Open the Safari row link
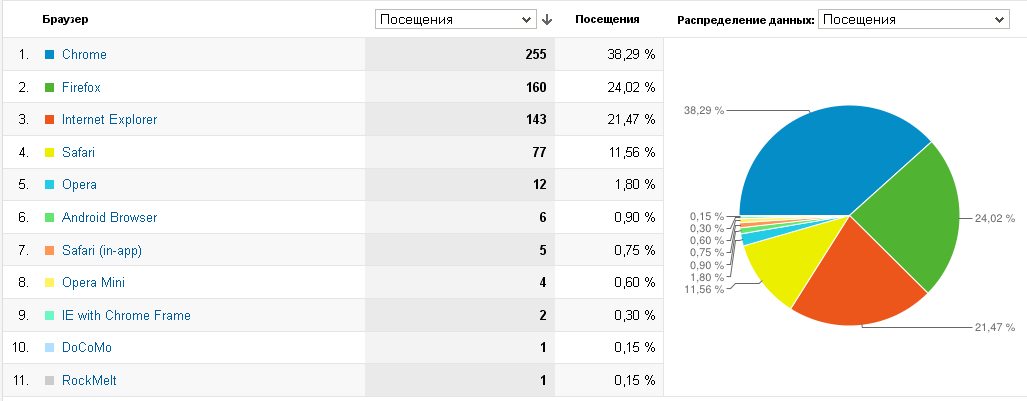 (79, 153)
